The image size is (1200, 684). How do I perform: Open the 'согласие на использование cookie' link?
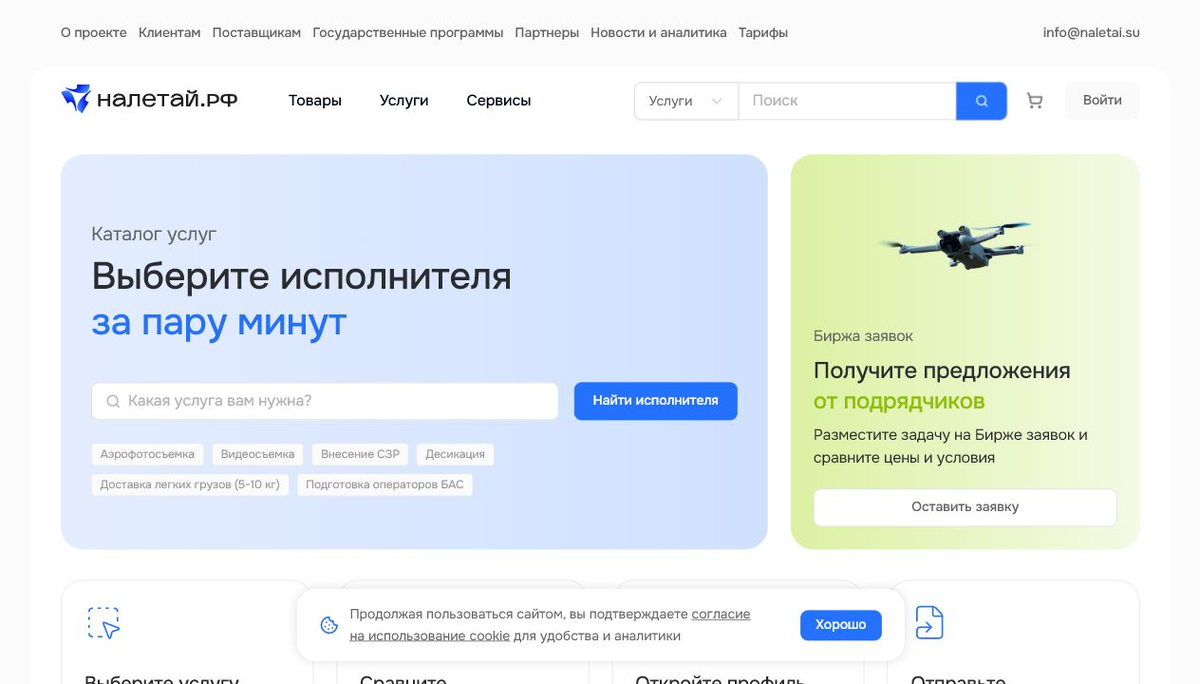coord(550,625)
